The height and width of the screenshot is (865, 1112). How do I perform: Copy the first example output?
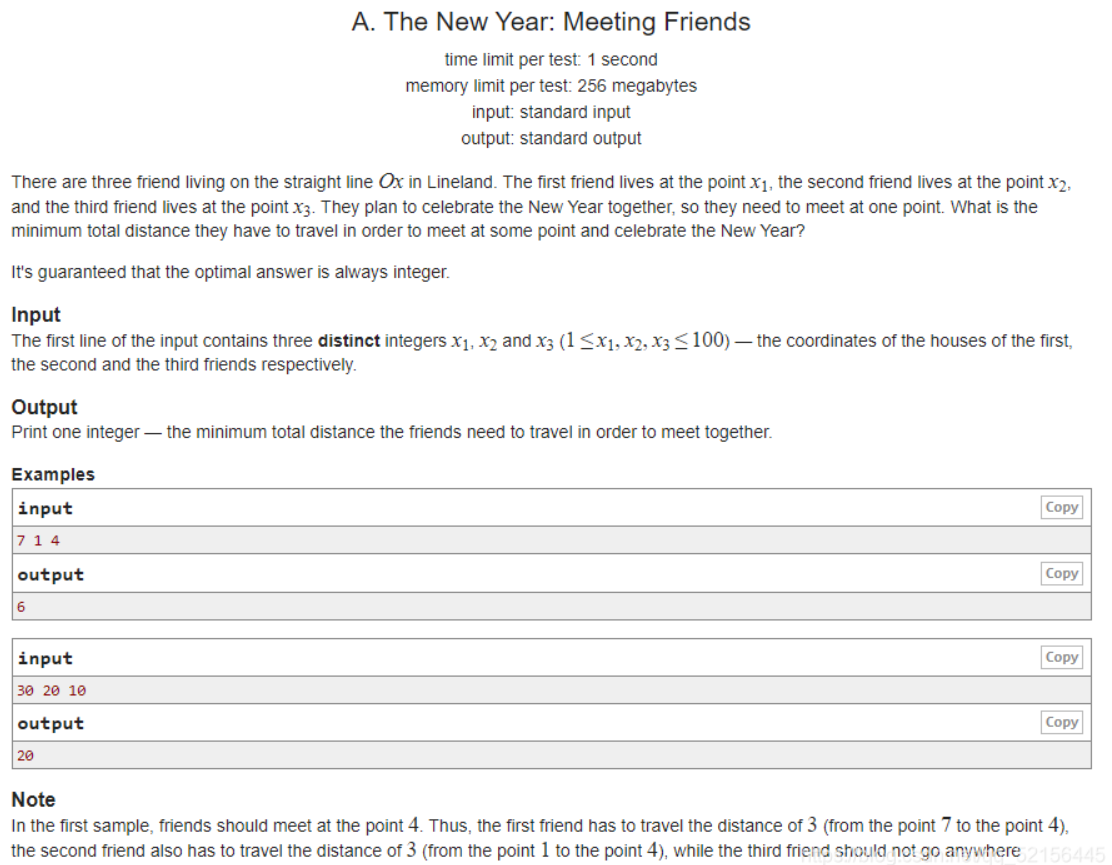coord(1061,573)
